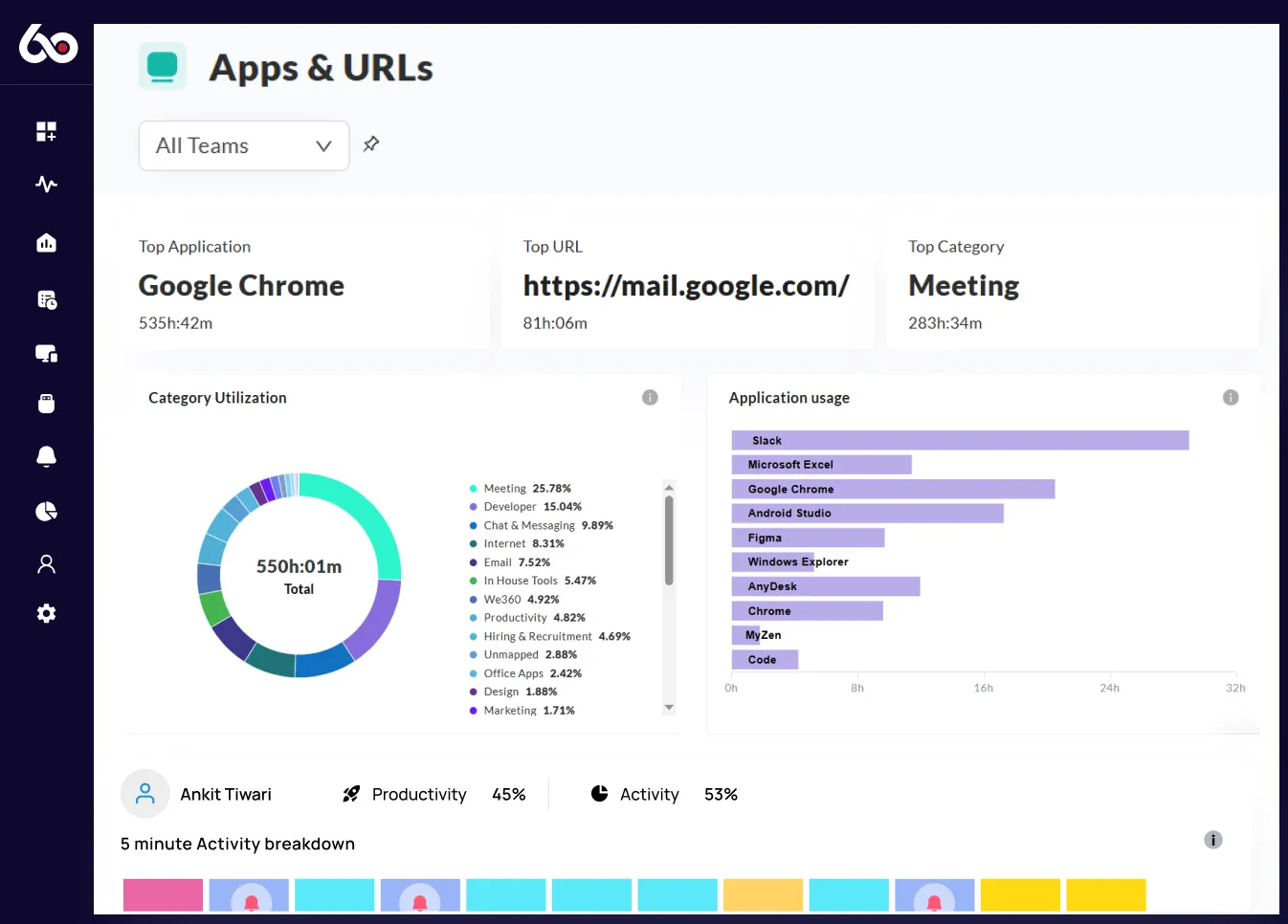
Task: Click the Google Chrome top application value
Action: (241, 286)
